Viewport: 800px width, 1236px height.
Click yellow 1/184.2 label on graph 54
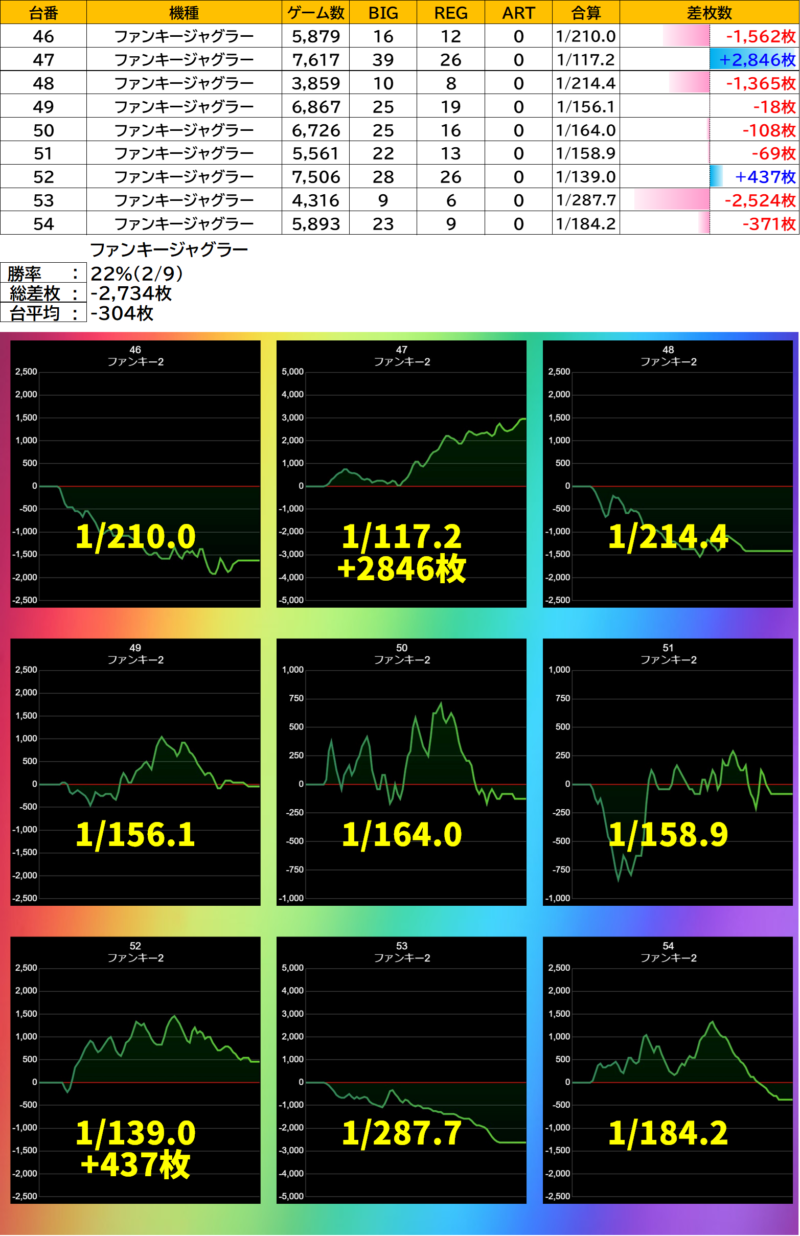(669, 1133)
